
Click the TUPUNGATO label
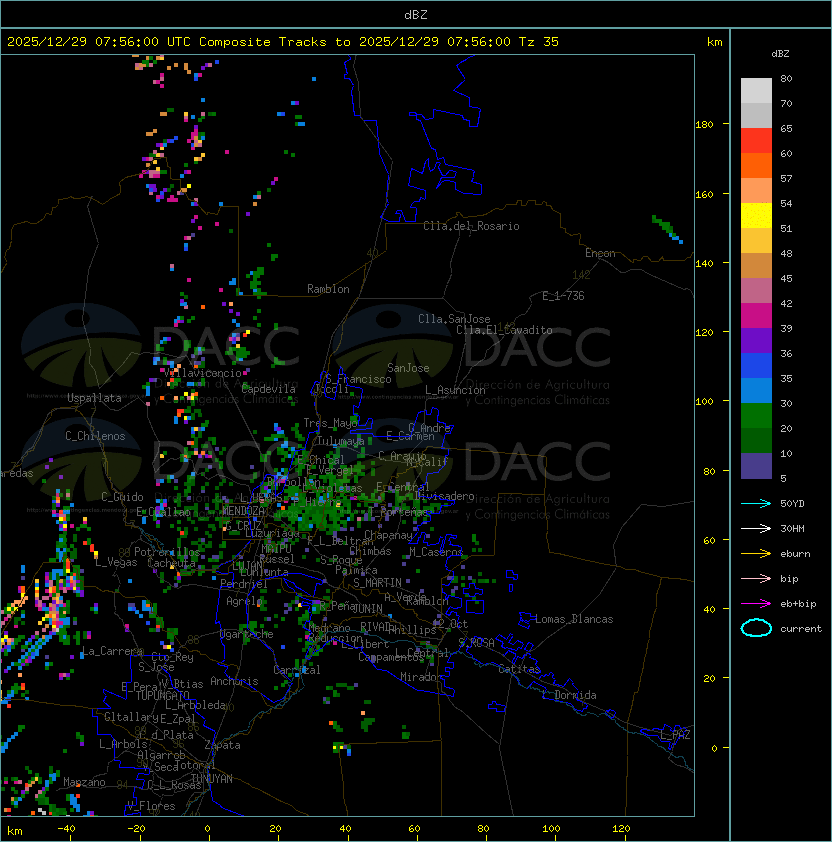click(162, 696)
